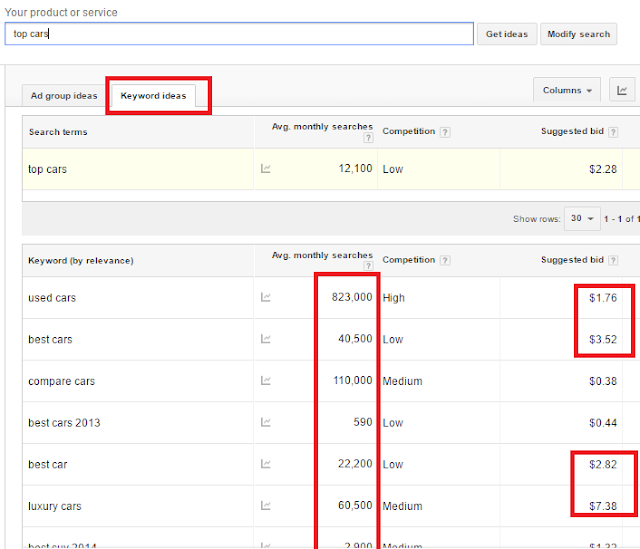The height and width of the screenshot is (549, 640).
Task: Help icon next to Suggested bid in Keyword table
Action: point(613,260)
